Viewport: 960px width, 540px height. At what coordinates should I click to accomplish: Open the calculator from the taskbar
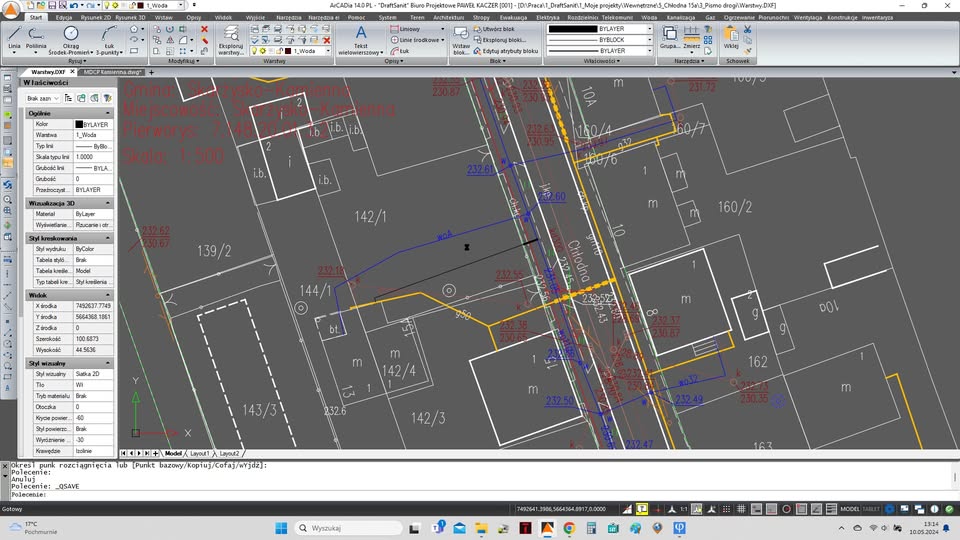pos(591,528)
